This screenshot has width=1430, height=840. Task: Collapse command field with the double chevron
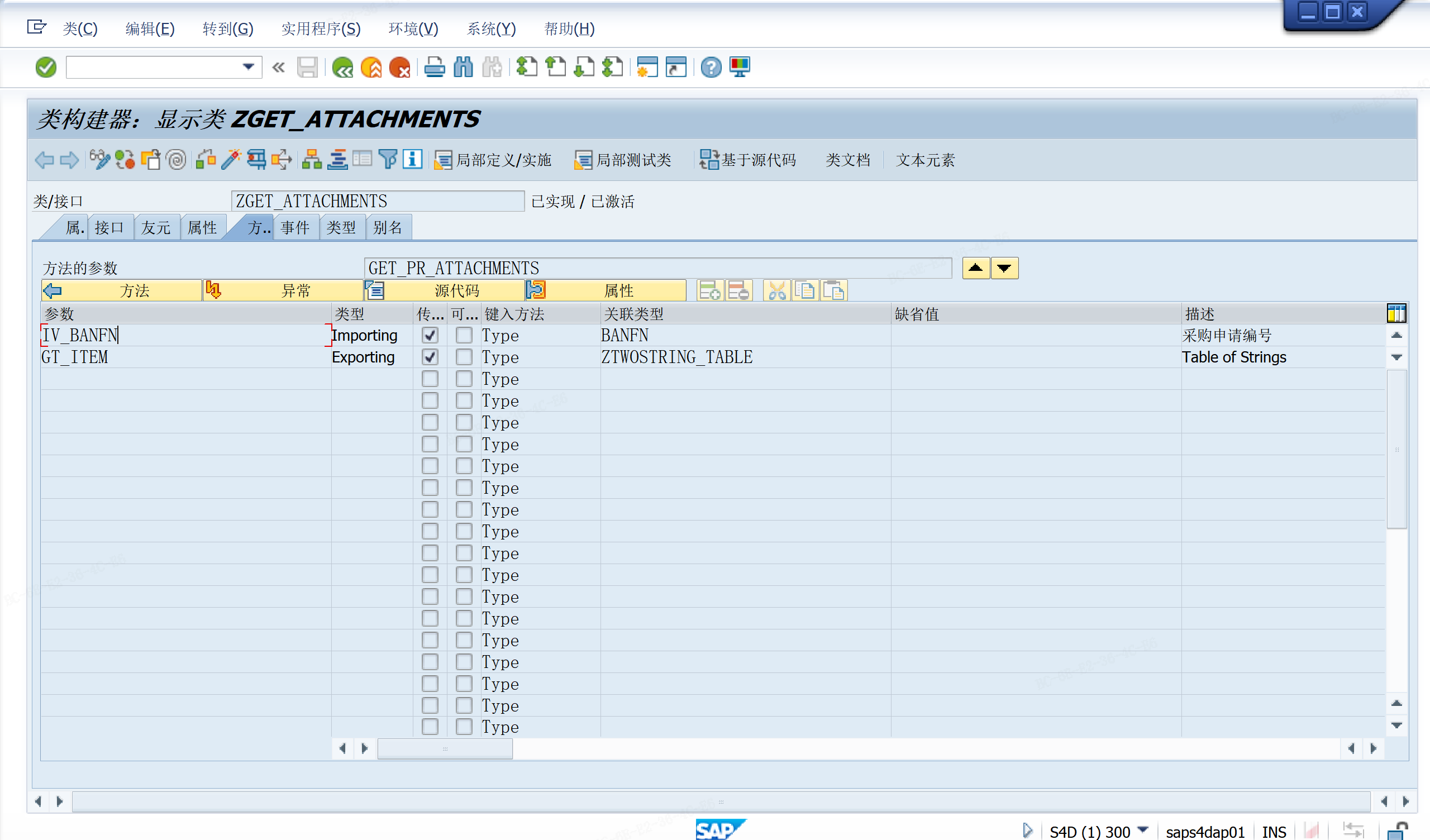click(278, 68)
